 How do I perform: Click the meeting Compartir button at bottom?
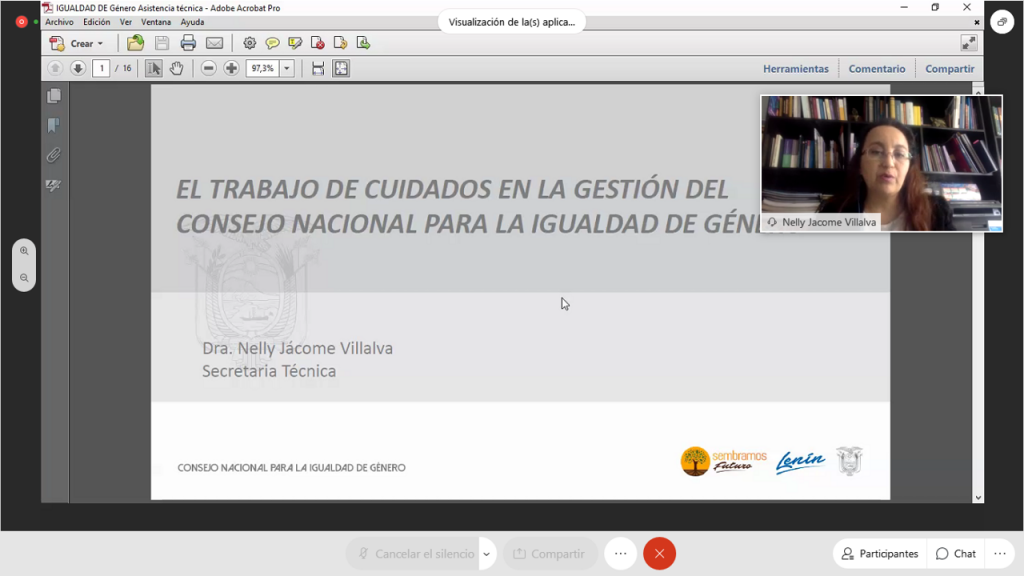[550, 554]
